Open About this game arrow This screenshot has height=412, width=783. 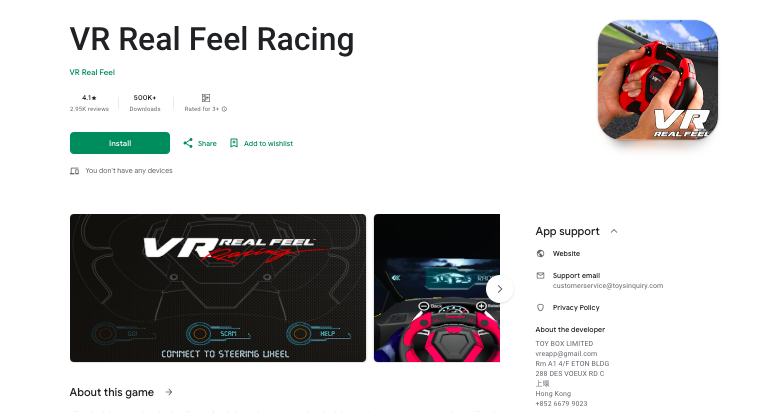coord(169,393)
